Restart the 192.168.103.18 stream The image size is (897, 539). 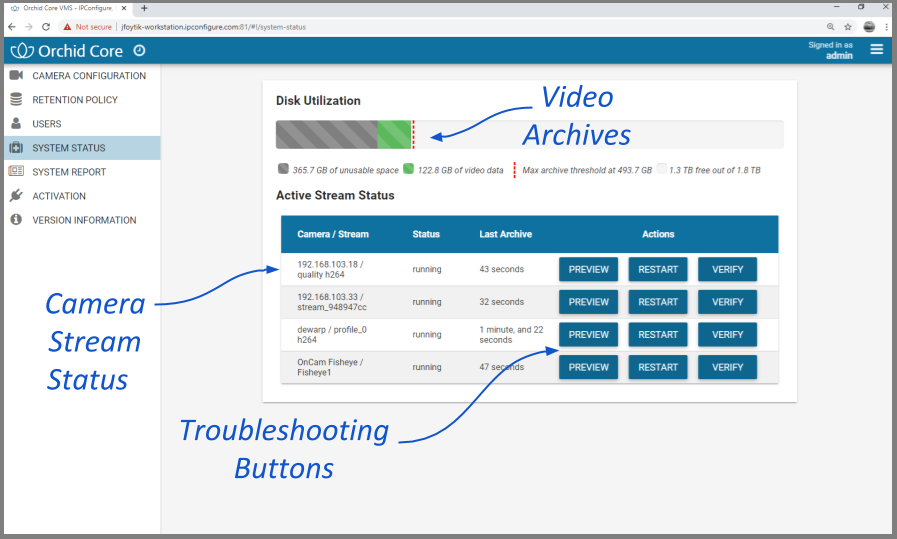pos(658,269)
